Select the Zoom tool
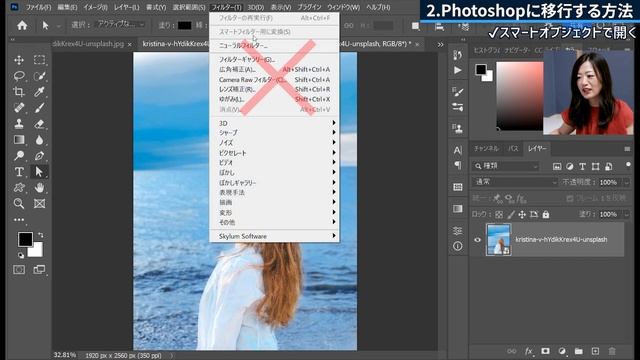 coord(19,203)
